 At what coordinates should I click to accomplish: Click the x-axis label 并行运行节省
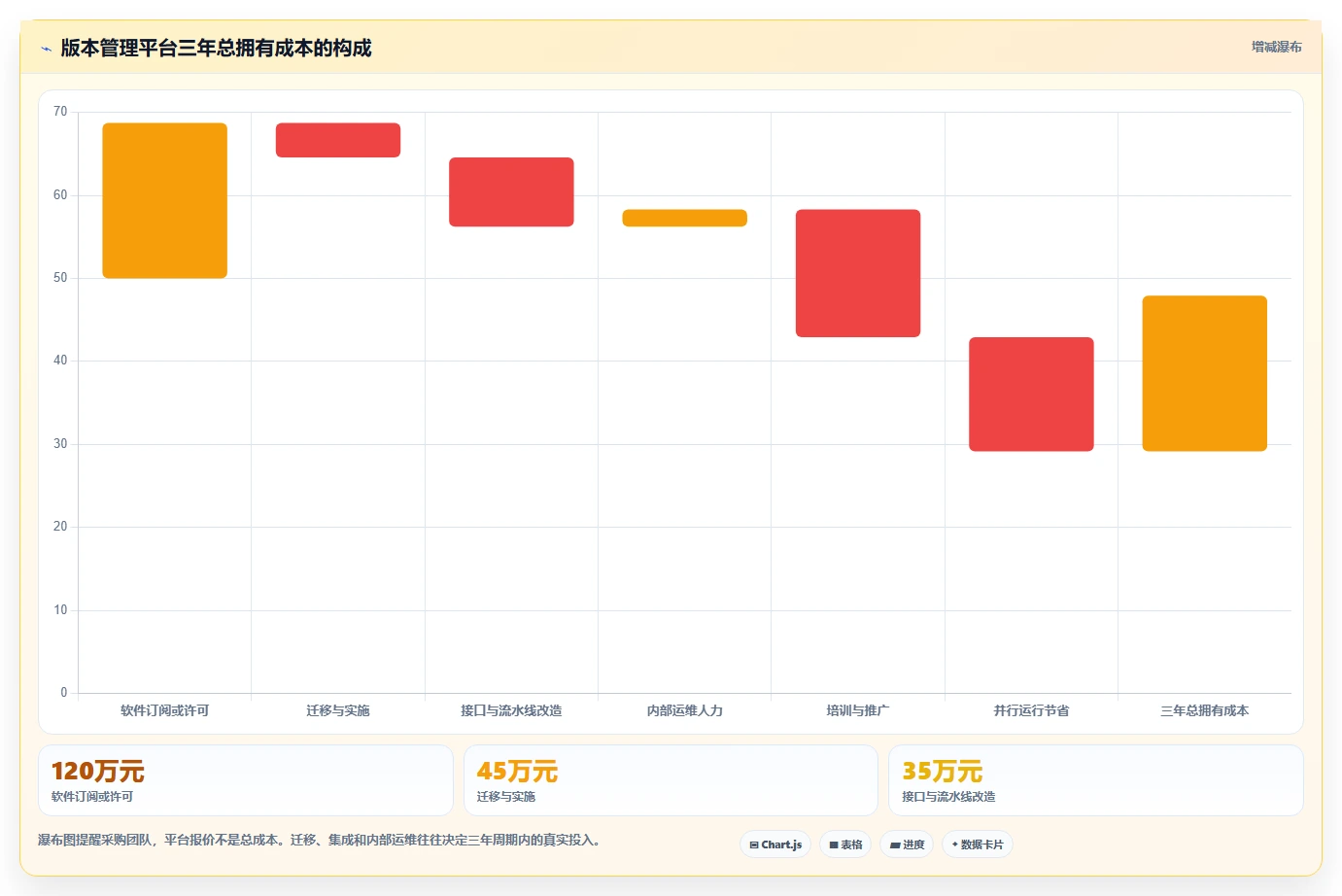[1031, 710]
